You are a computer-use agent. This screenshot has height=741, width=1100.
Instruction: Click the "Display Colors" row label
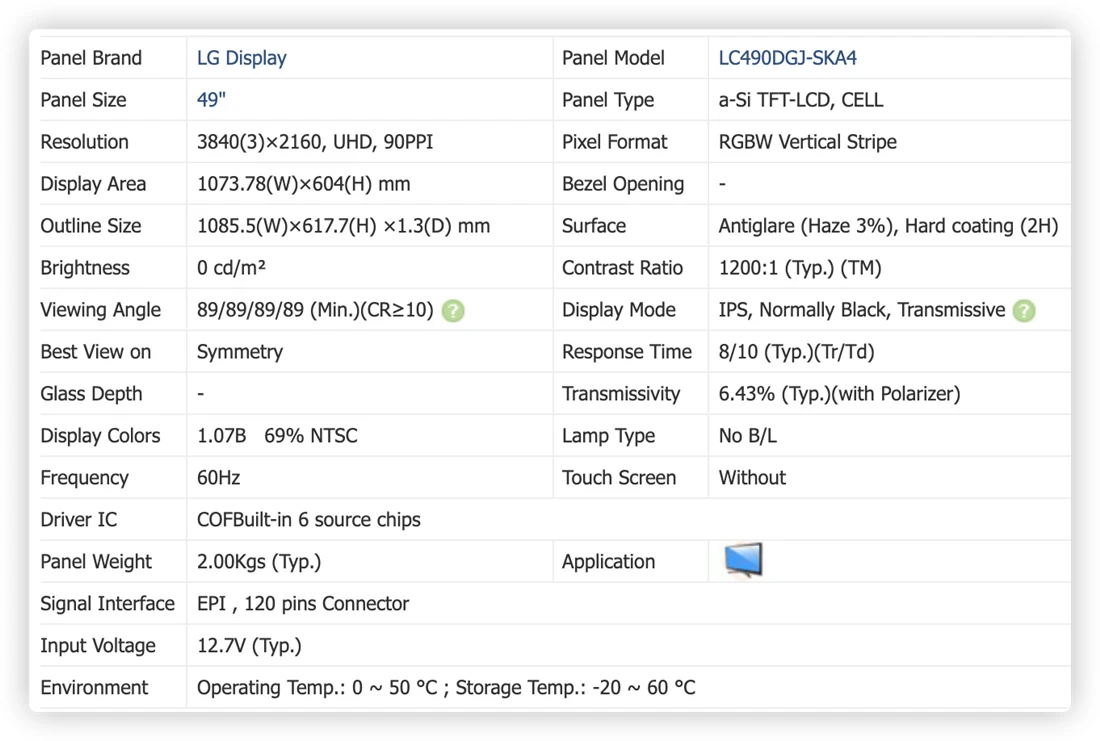pyautogui.click(x=100, y=436)
